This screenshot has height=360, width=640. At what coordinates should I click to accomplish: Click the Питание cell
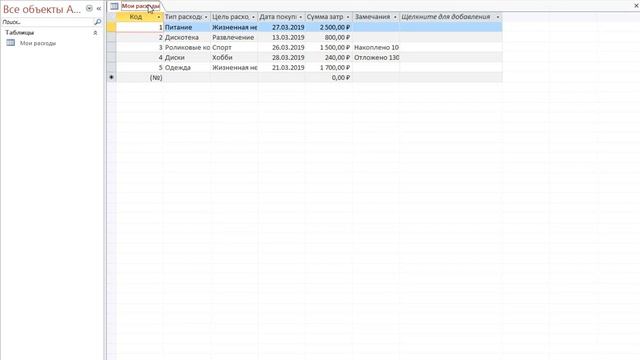(x=187, y=27)
